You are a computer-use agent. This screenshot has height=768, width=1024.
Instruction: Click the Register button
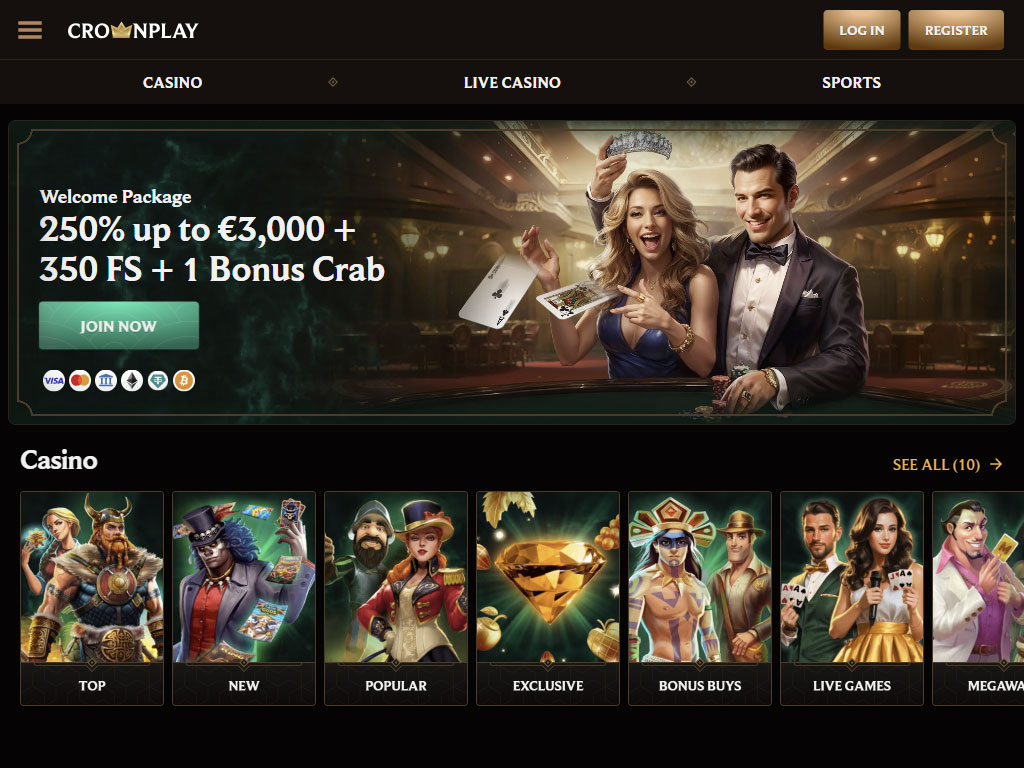point(955,30)
